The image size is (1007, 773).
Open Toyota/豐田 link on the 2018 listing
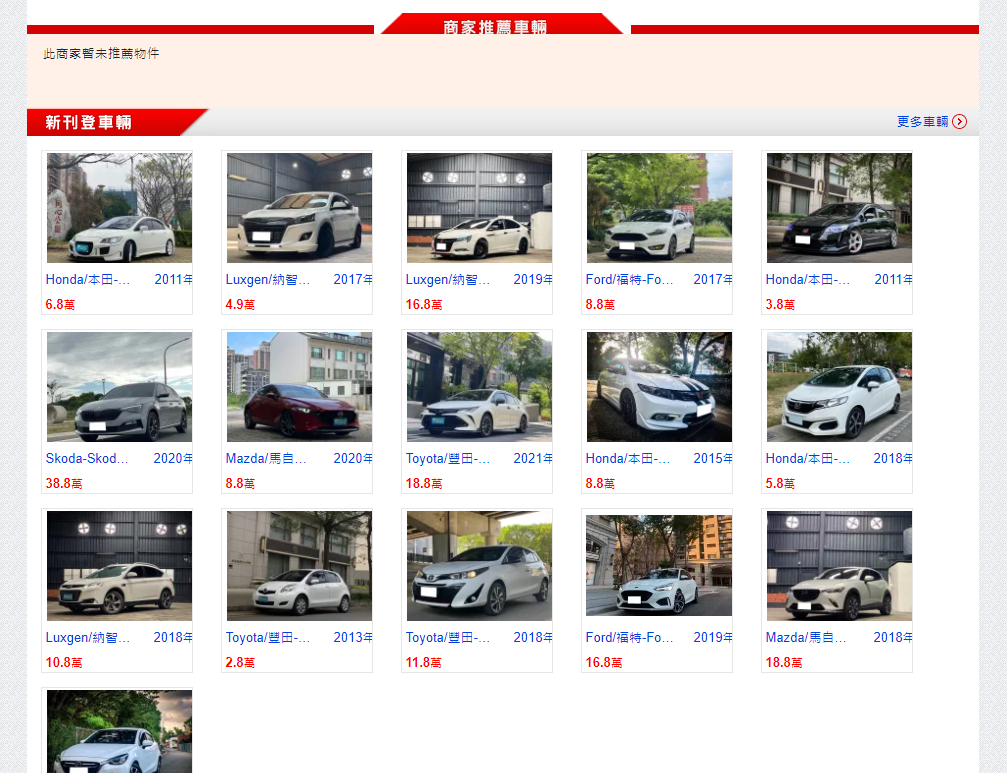click(x=448, y=638)
